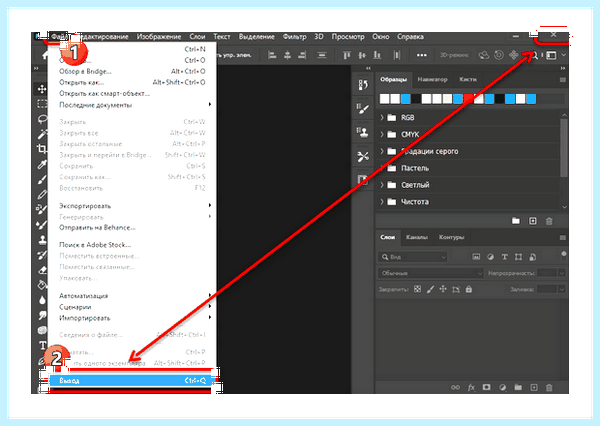Open the Tool Presets crossed-tools panel icon
Screen dimensions: 600x426
363,156
